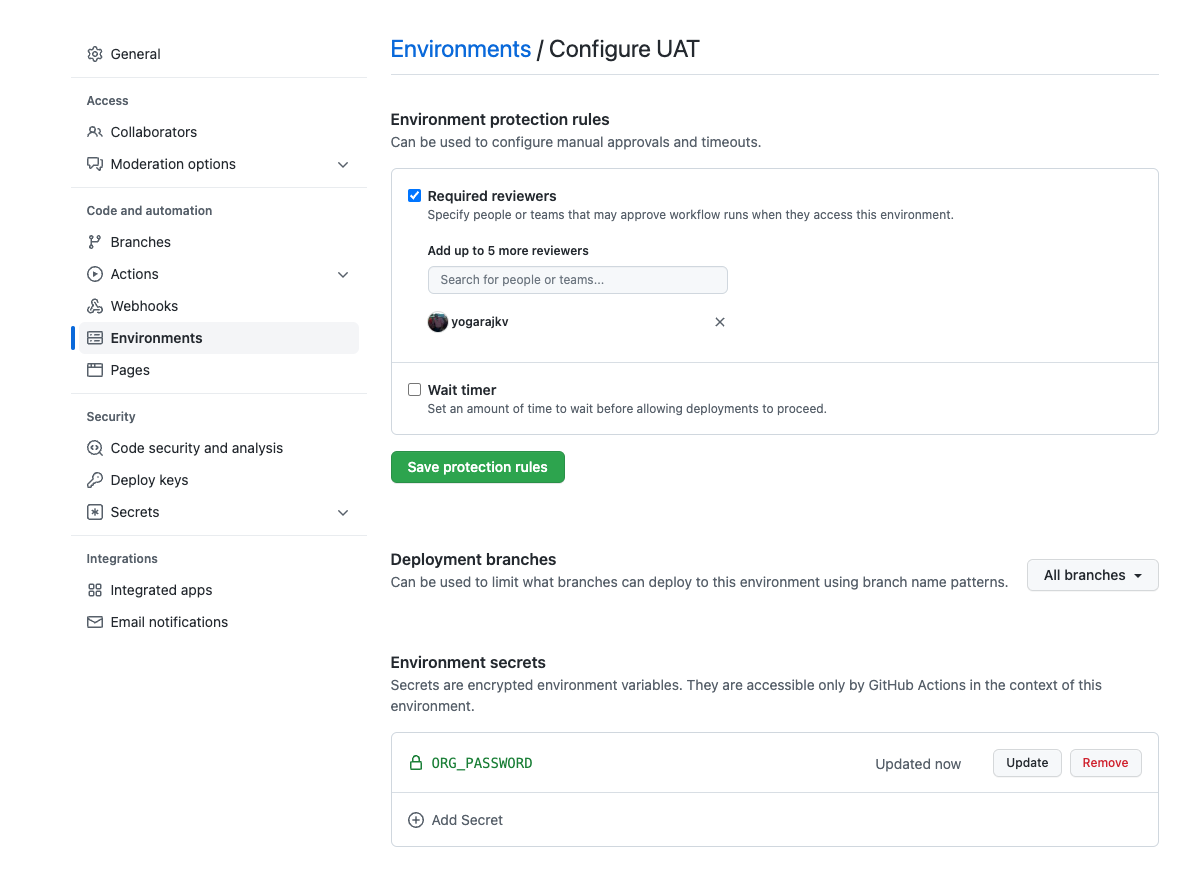
Task: Click the search field for people or teams
Action: [577, 280]
